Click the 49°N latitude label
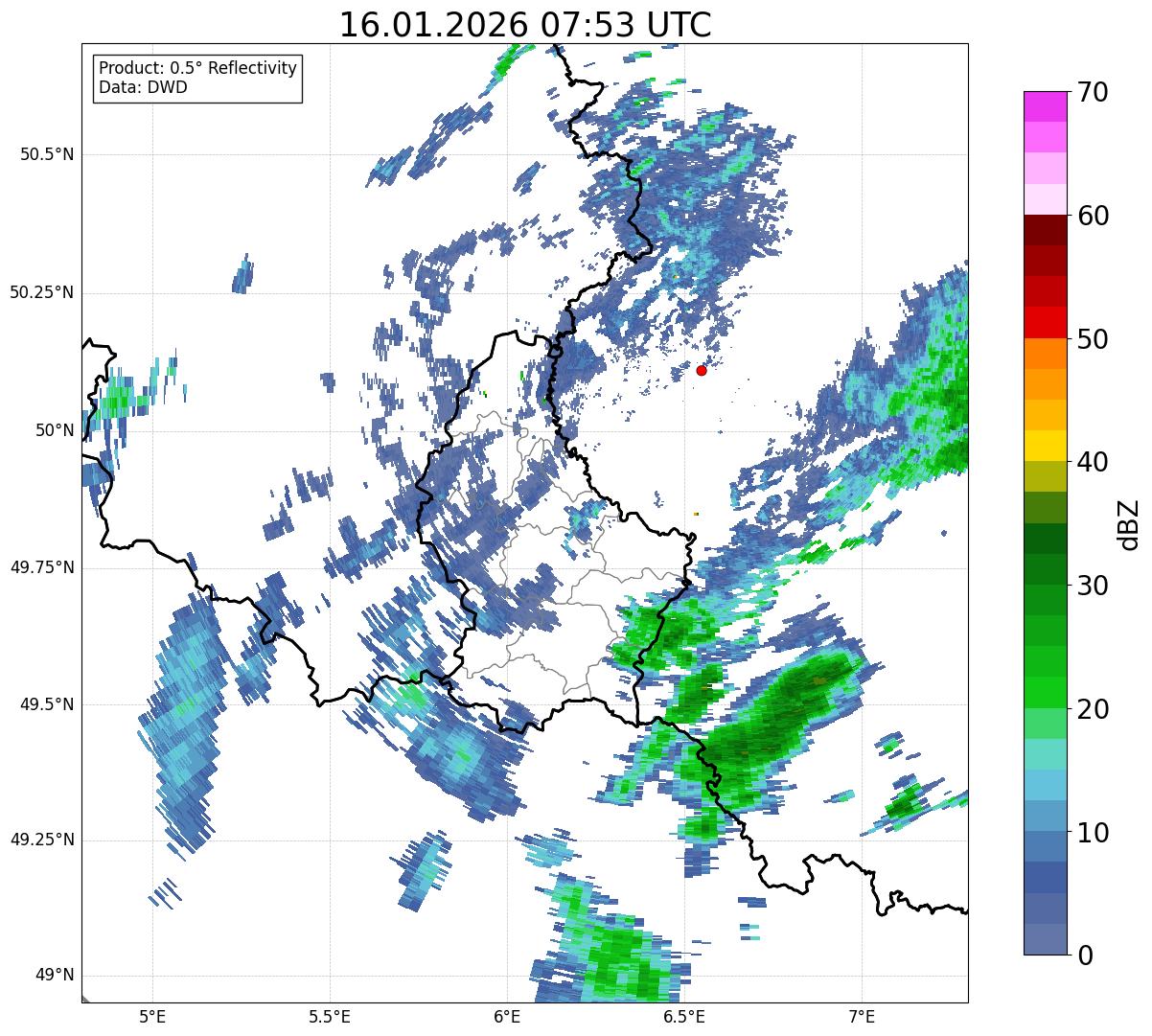This screenshot has height=1036, width=1152. 54,976
